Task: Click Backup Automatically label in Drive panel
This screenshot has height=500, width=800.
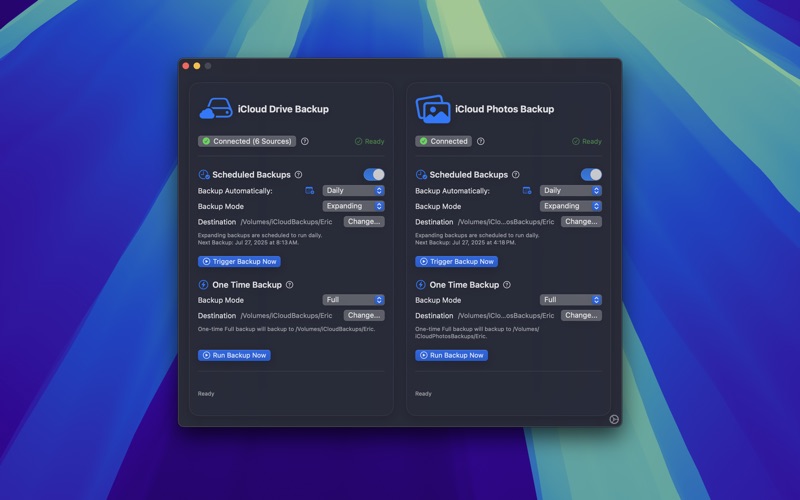Action: click(235, 191)
